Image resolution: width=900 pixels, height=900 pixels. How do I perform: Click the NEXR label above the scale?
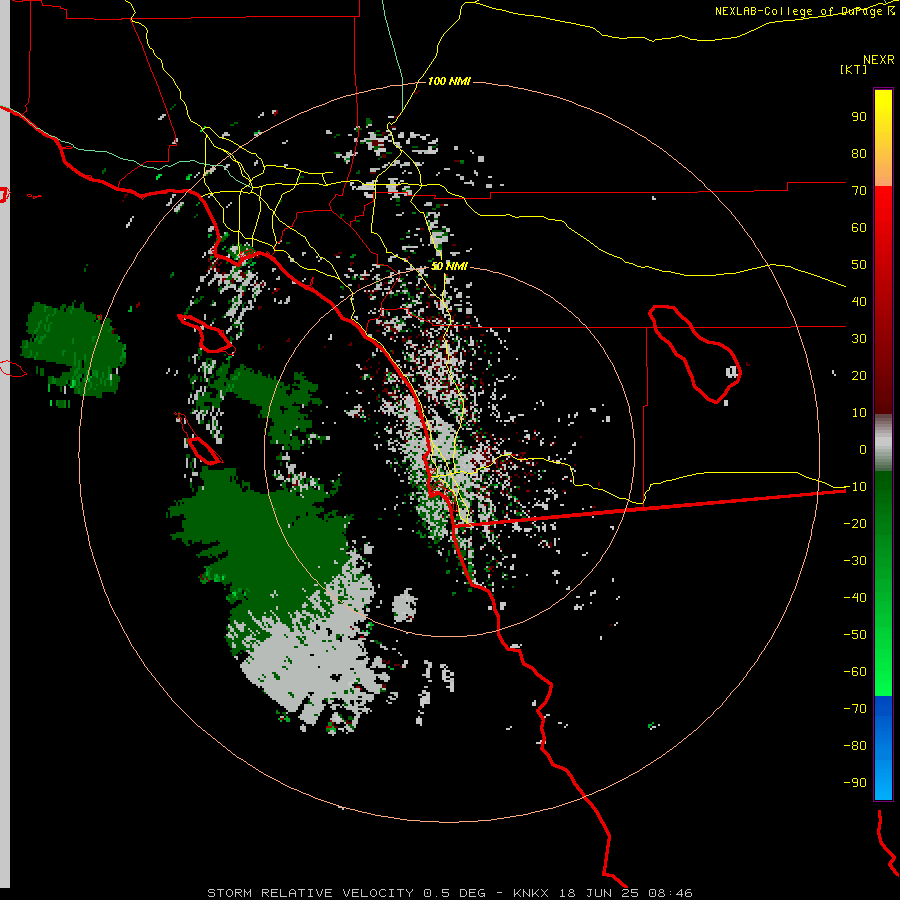coord(879,60)
